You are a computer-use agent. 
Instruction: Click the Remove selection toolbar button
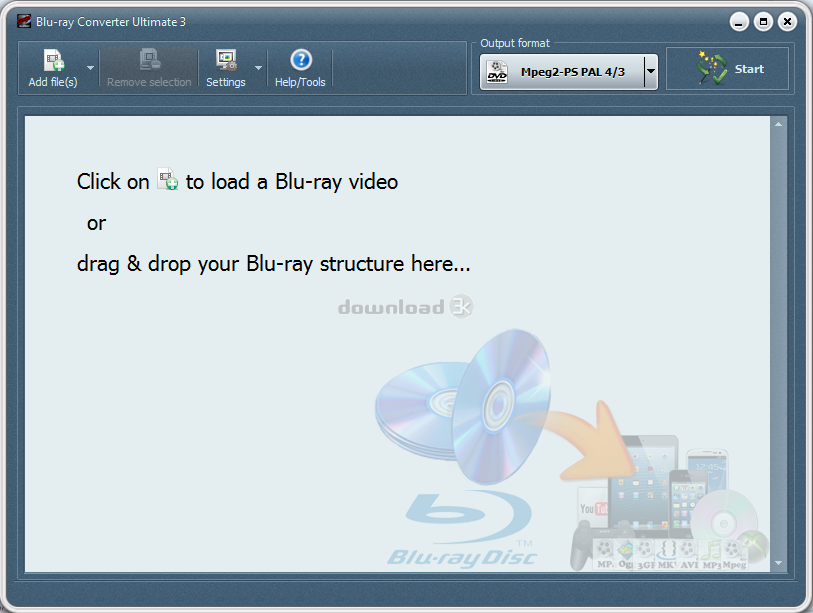149,68
